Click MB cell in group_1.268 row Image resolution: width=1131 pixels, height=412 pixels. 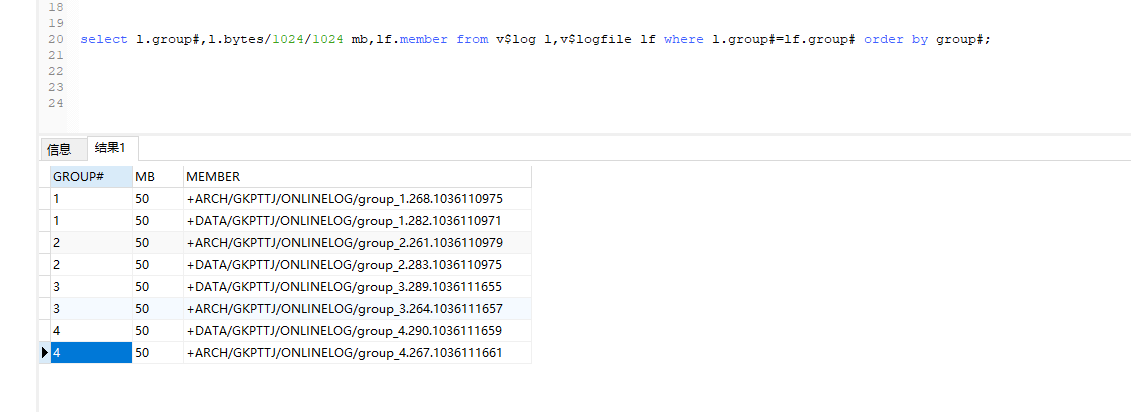(x=158, y=198)
